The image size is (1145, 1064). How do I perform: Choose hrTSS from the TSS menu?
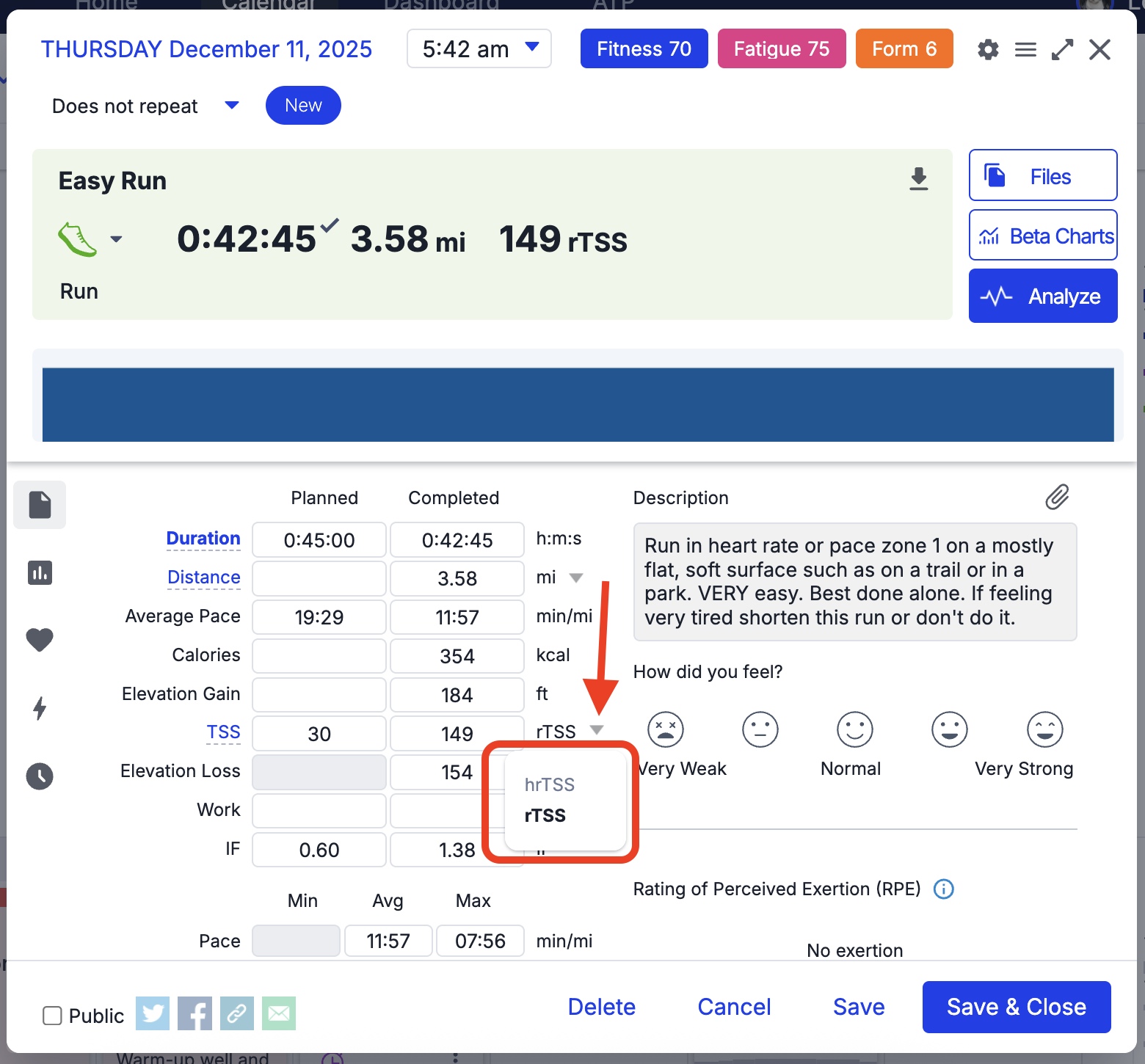point(549,784)
